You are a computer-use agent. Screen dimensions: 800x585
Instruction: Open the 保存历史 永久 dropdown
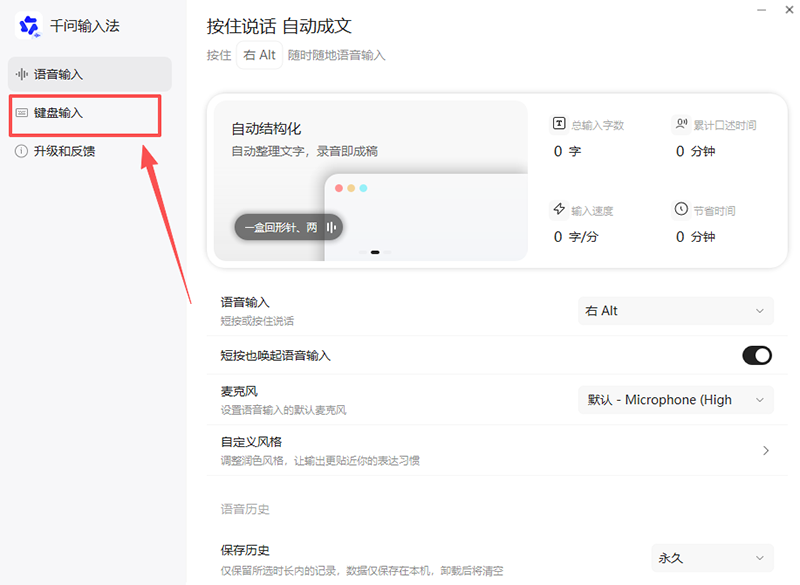click(712, 558)
